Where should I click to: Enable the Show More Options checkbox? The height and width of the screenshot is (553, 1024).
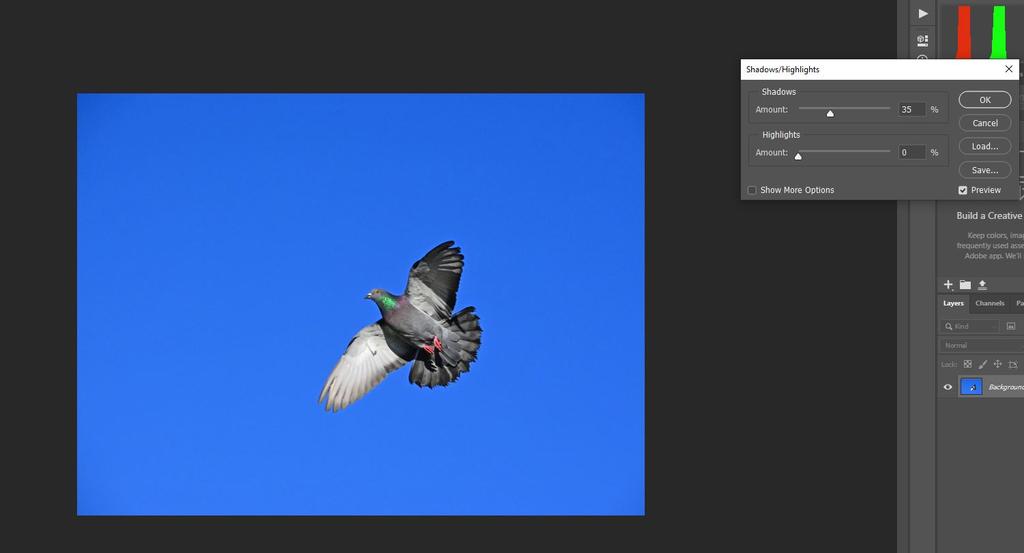click(x=752, y=190)
